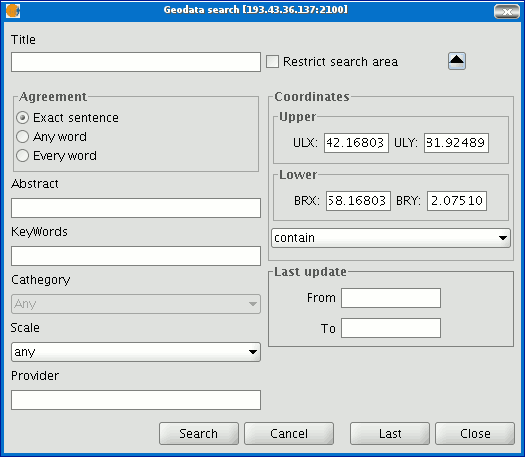Screen dimensions: 525x457
Task: Click the Provider input field
Action: pos(136,400)
